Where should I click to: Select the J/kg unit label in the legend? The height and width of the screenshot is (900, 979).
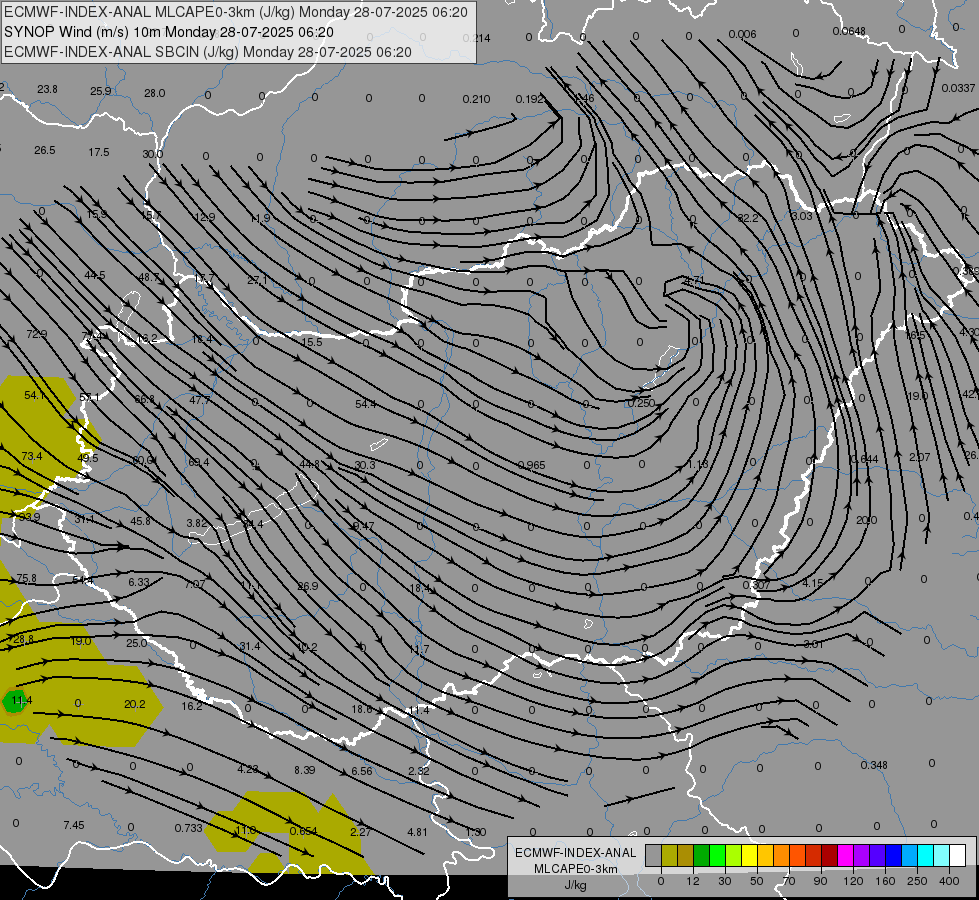576,885
